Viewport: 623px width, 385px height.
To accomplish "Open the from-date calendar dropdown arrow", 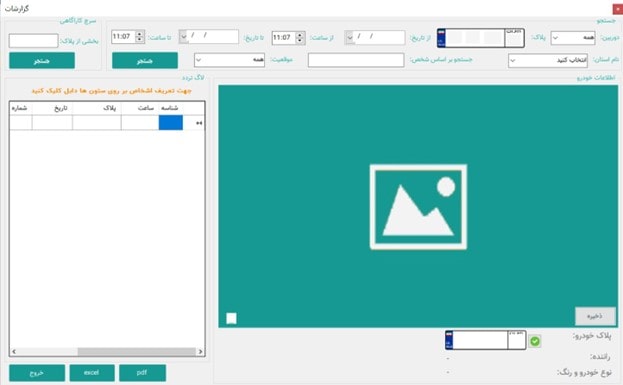I will (x=349, y=38).
